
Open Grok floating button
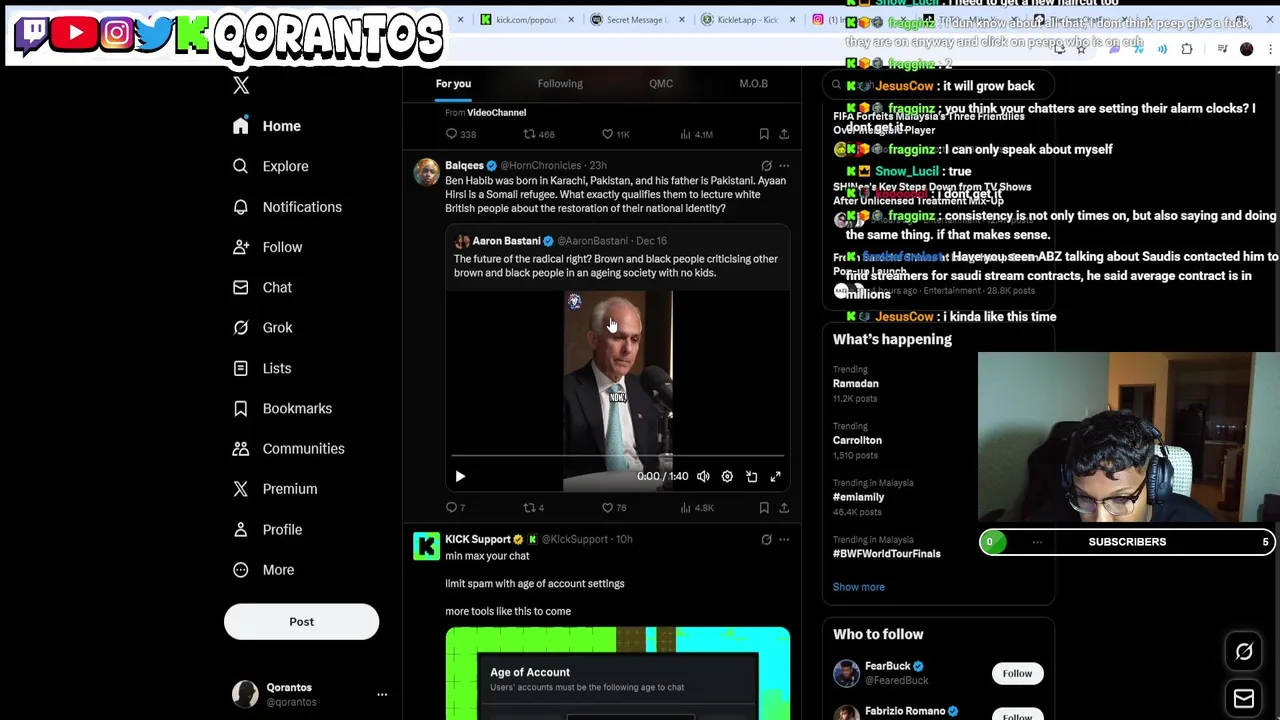click(1244, 652)
